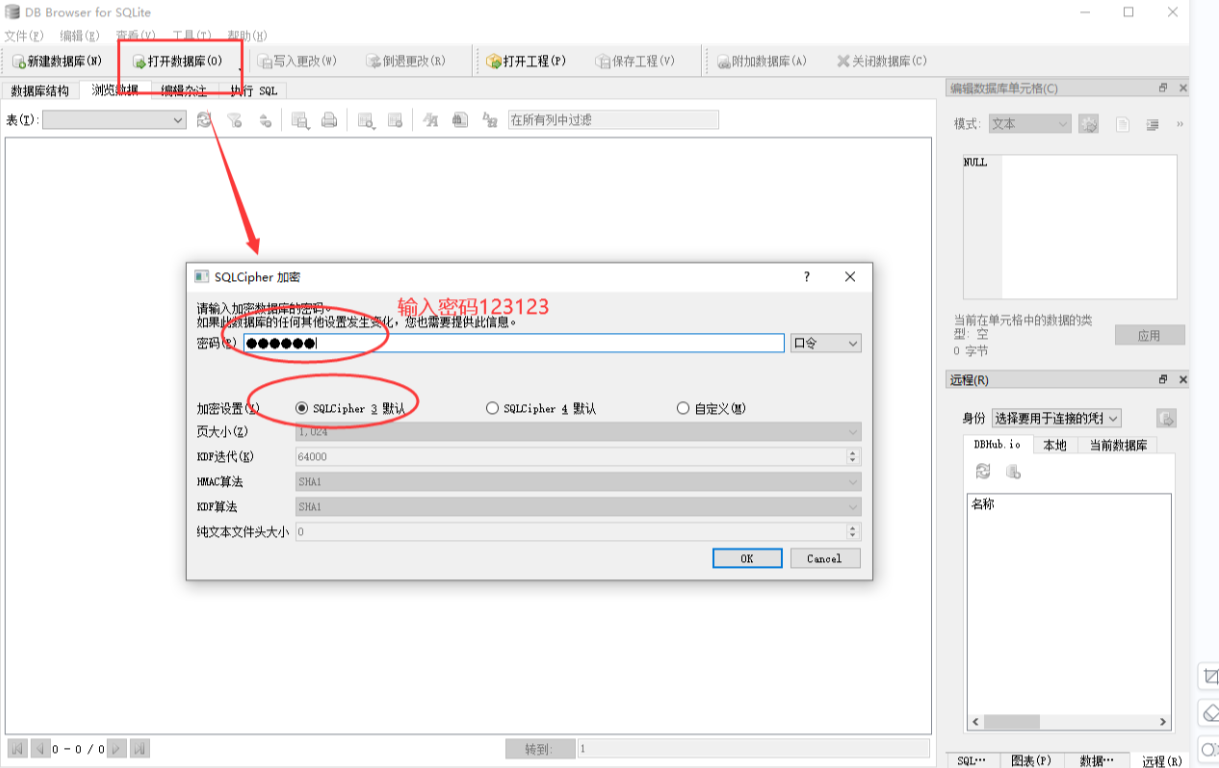Save project with 保存工程(V) button
This screenshot has width=1219, height=768.
tap(635, 61)
